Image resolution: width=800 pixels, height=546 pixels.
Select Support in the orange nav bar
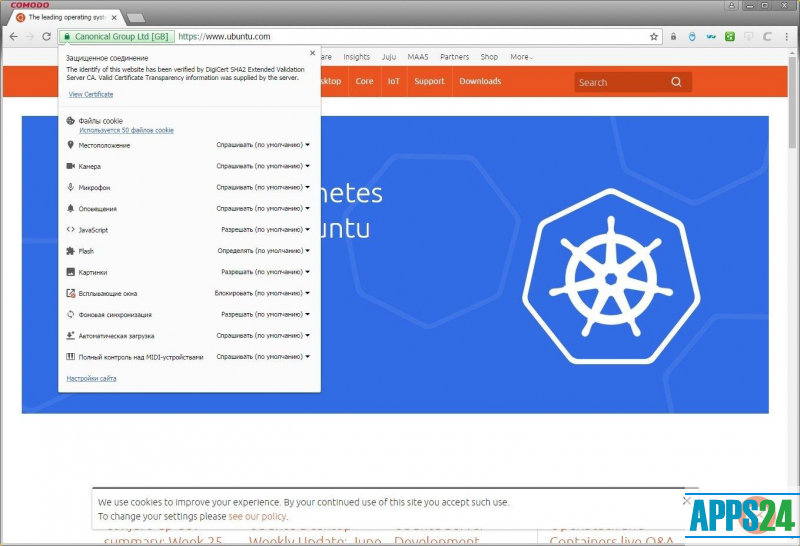[x=429, y=81]
